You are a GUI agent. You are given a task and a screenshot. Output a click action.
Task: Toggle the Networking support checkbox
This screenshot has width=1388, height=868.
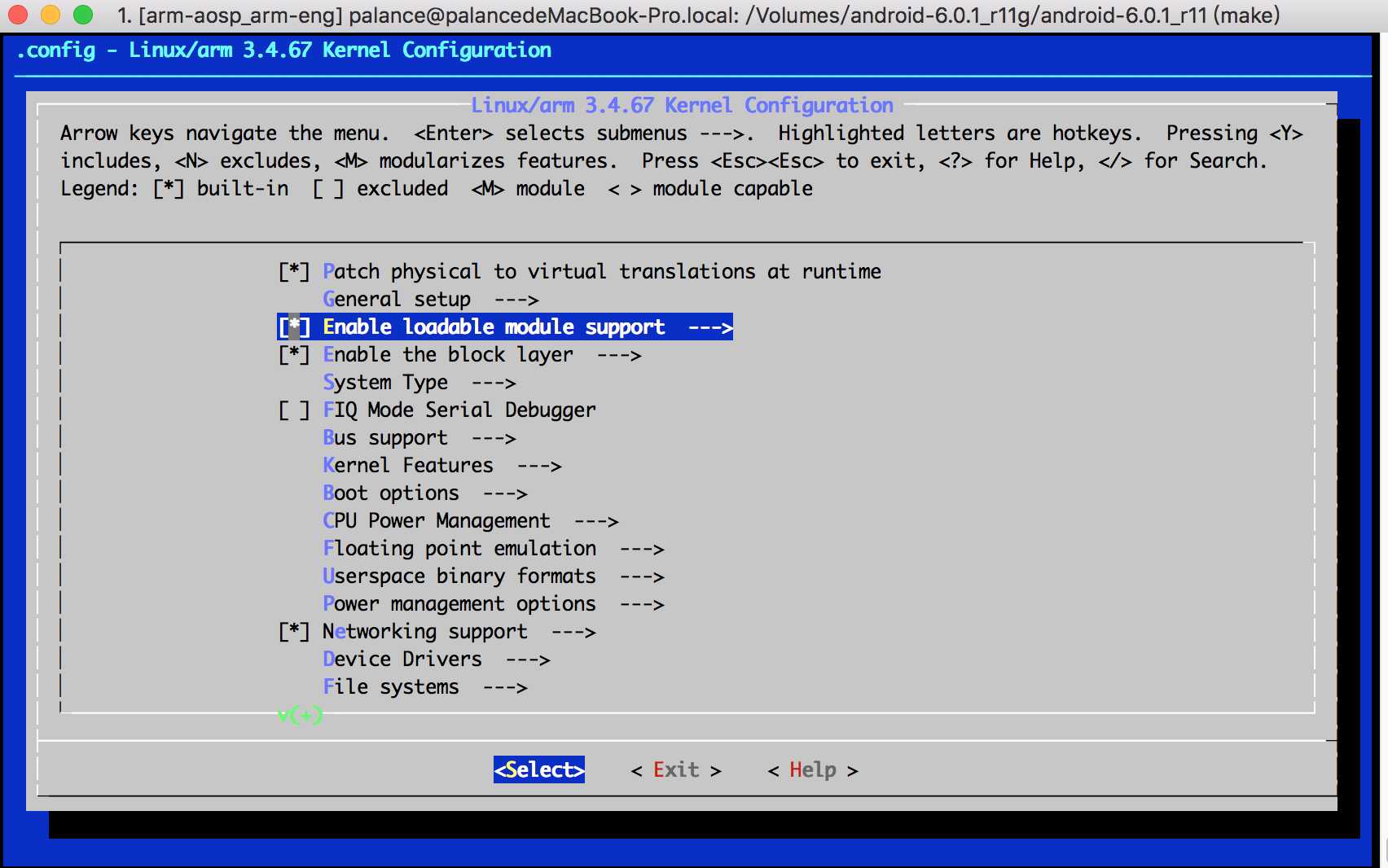point(294,631)
